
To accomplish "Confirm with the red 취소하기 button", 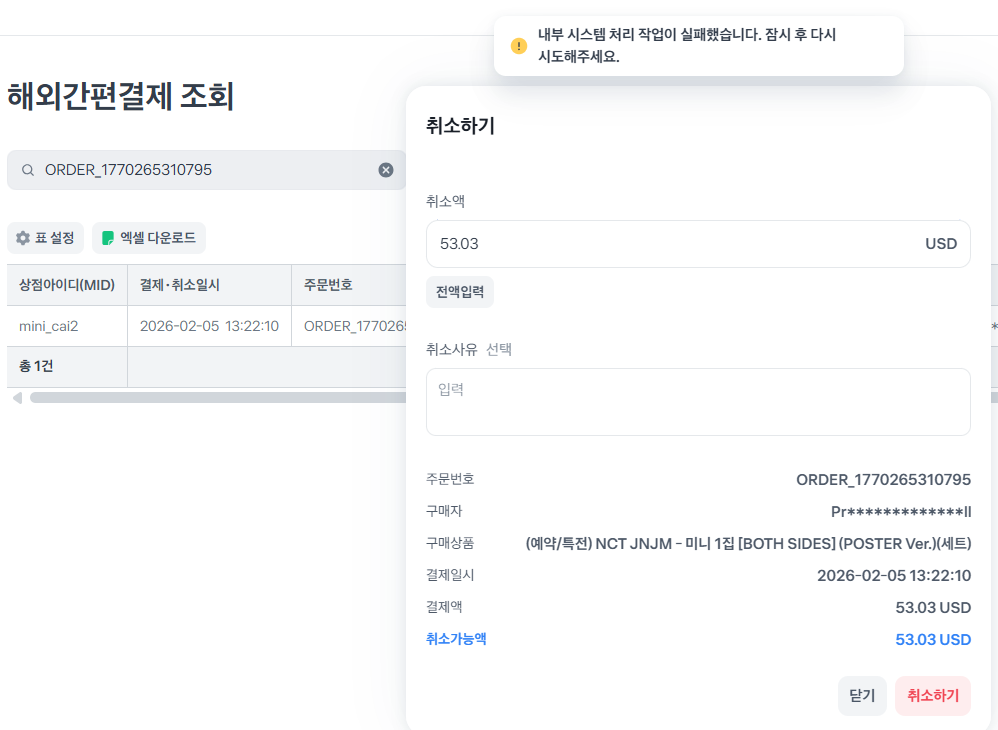I will point(932,696).
